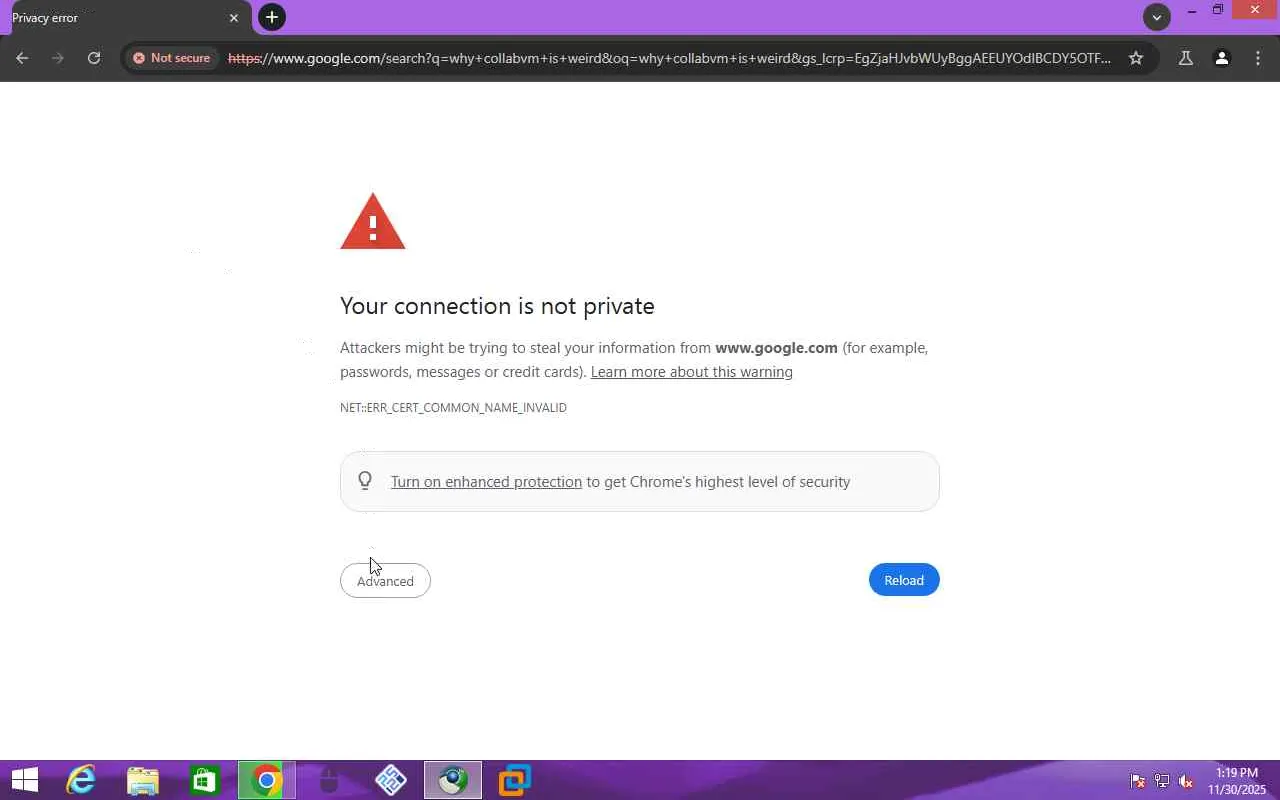
Task: Open the Windows Store taskbar icon
Action: [204, 780]
